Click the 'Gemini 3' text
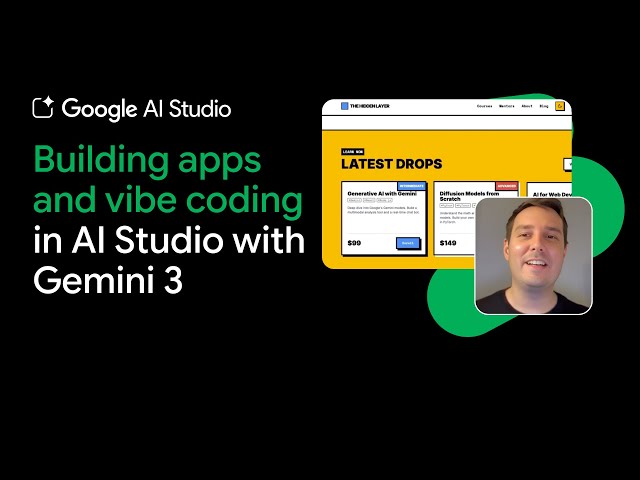Screen dimensions: 640x480 [108, 280]
